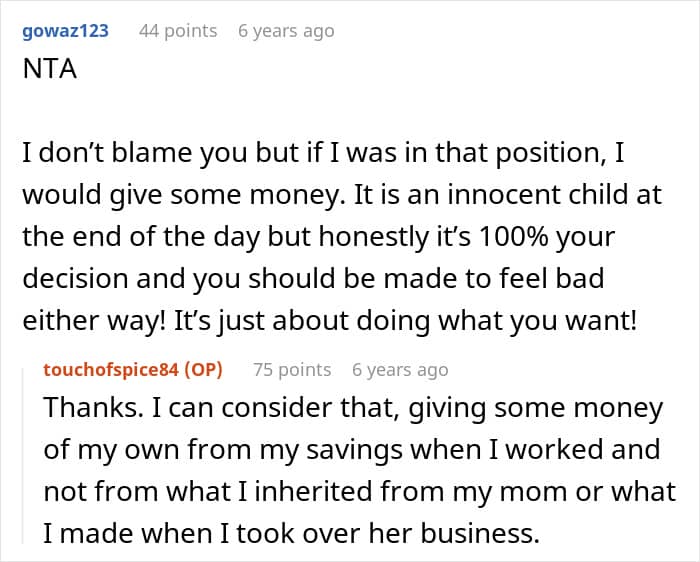Open the gowaz123 user profile link

(x=64, y=31)
